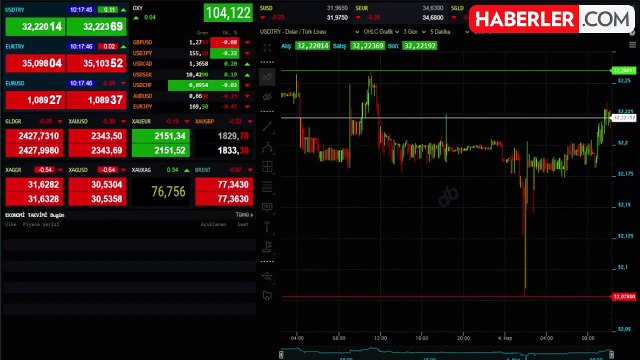Viewport: 640px width, 360px height.
Task: Click the XAUXAG ratio value 76,756
Action: (x=168, y=191)
